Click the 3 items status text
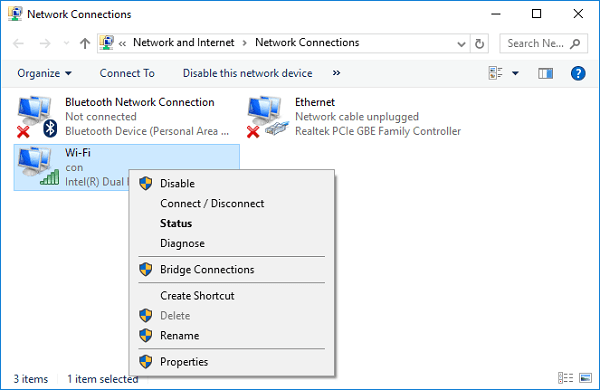The image size is (600, 390). tap(31, 379)
